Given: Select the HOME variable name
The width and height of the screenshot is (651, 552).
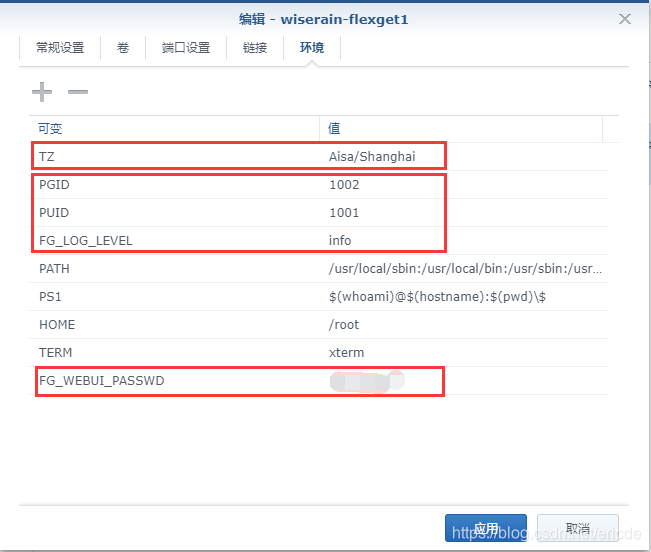Looking at the screenshot, I should (57, 325).
